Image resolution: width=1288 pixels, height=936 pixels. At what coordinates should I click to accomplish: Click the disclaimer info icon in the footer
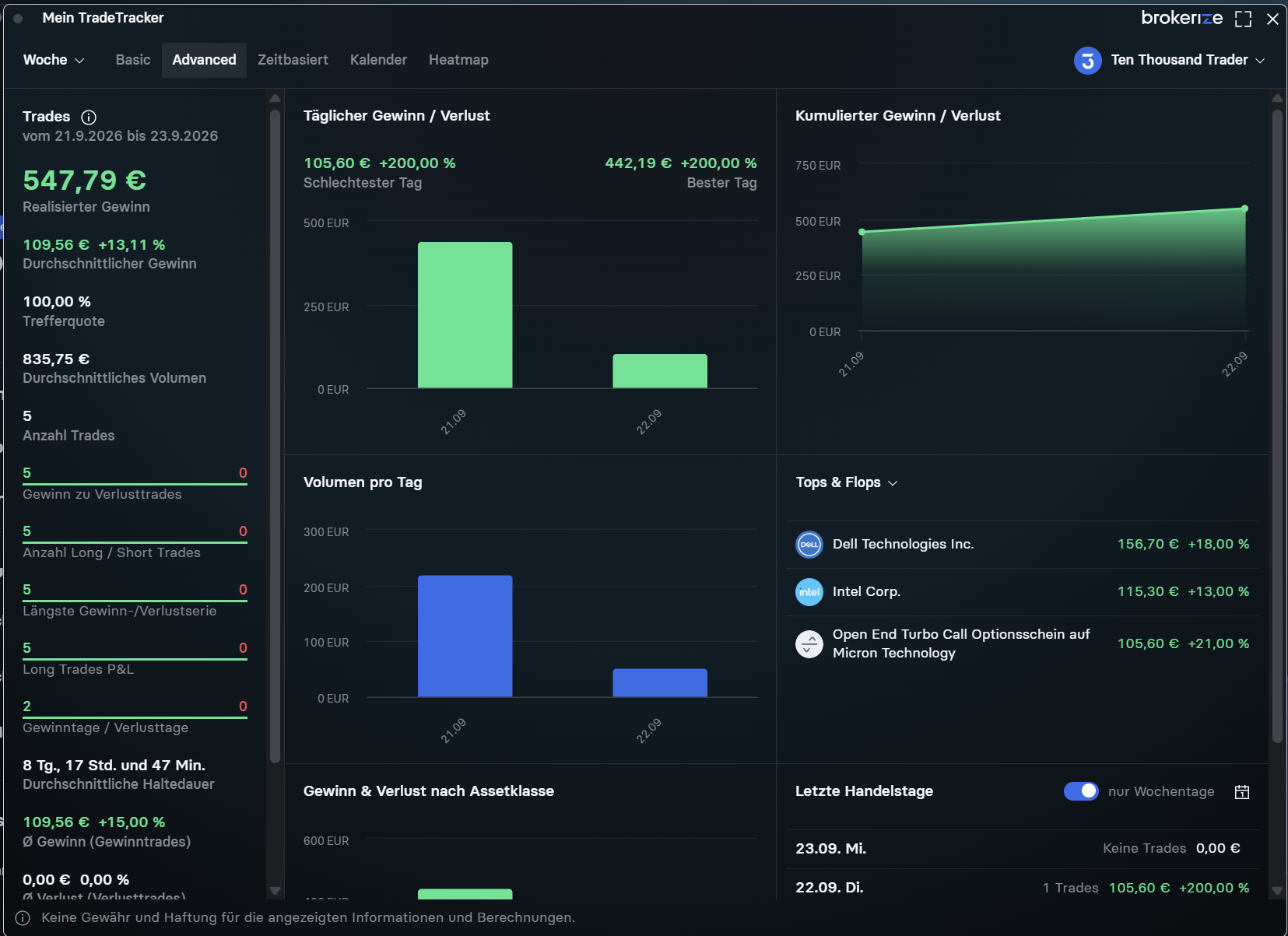(23, 918)
